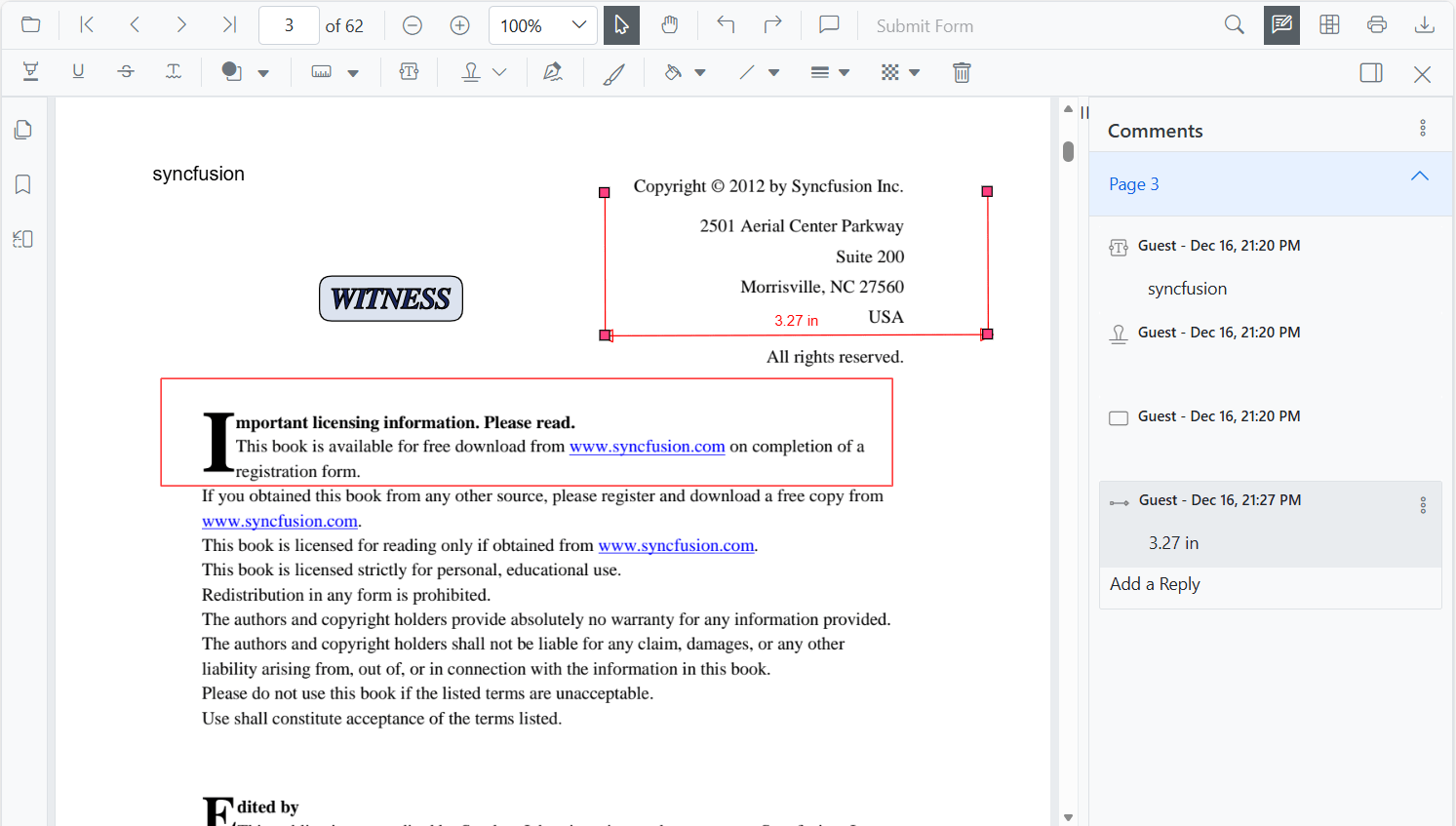
Task: Delete the selected annotation with trash icon
Action: [962, 72]
